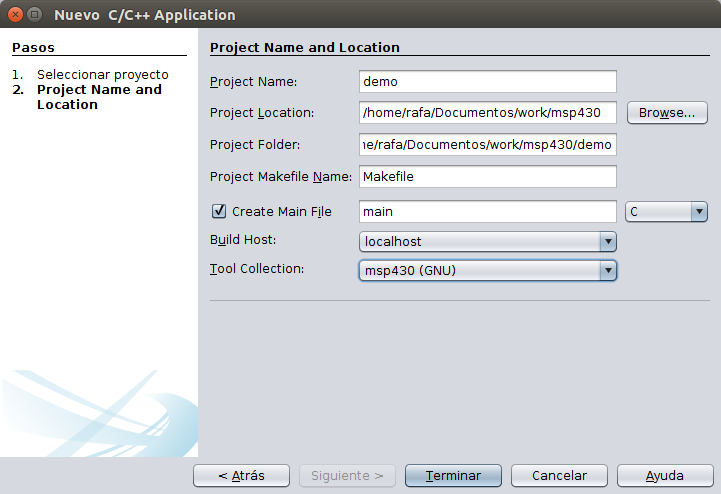
Task: Toggle the Create Main File checkbox
Action: pyautogui.click(x=219, y=211)
